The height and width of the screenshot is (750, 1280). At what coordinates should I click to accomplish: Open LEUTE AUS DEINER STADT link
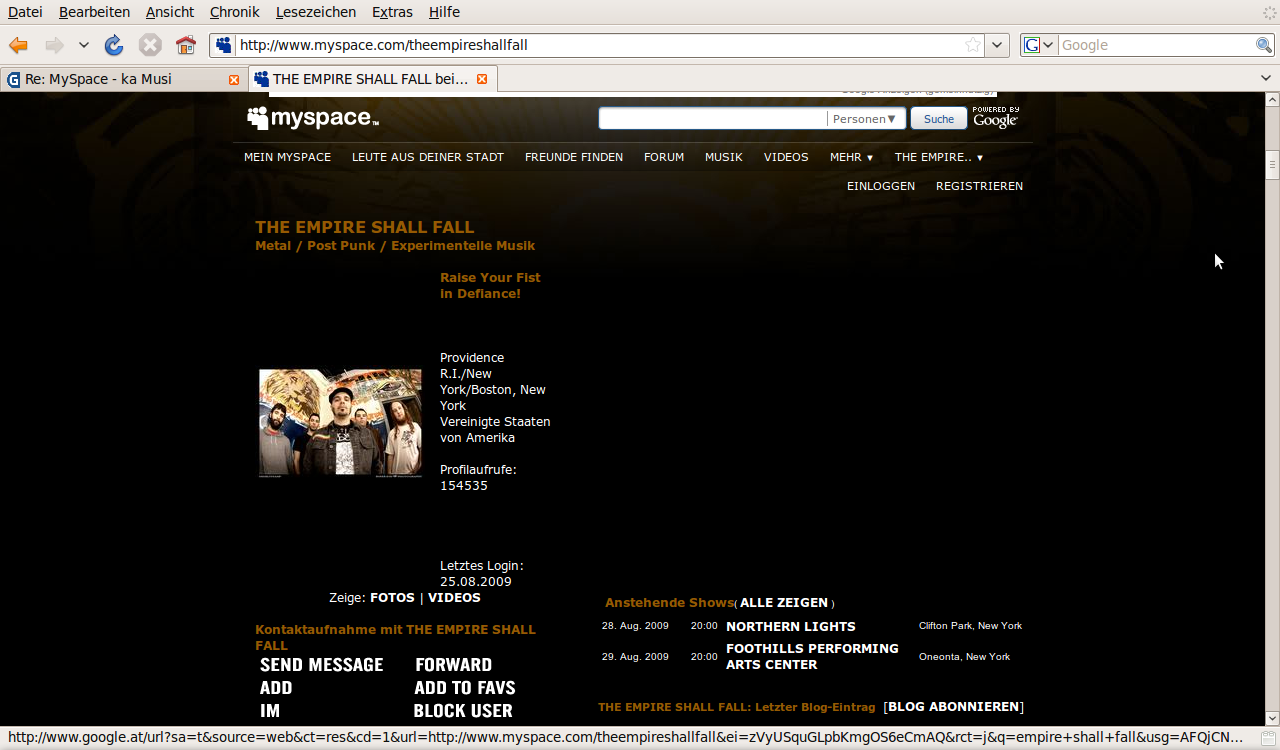(428, 157)
